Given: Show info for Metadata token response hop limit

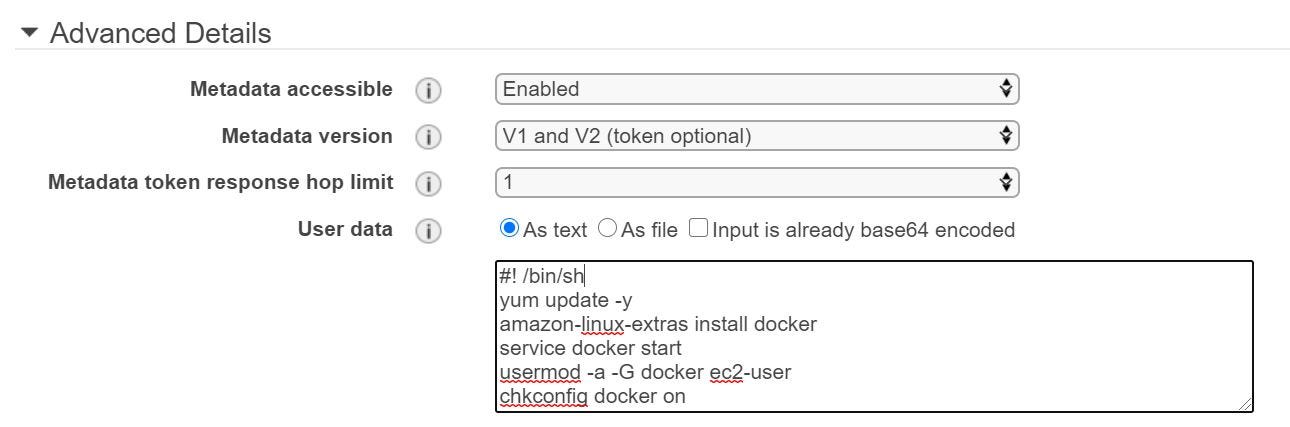Looking at the screenshot, I should (428, 183).
